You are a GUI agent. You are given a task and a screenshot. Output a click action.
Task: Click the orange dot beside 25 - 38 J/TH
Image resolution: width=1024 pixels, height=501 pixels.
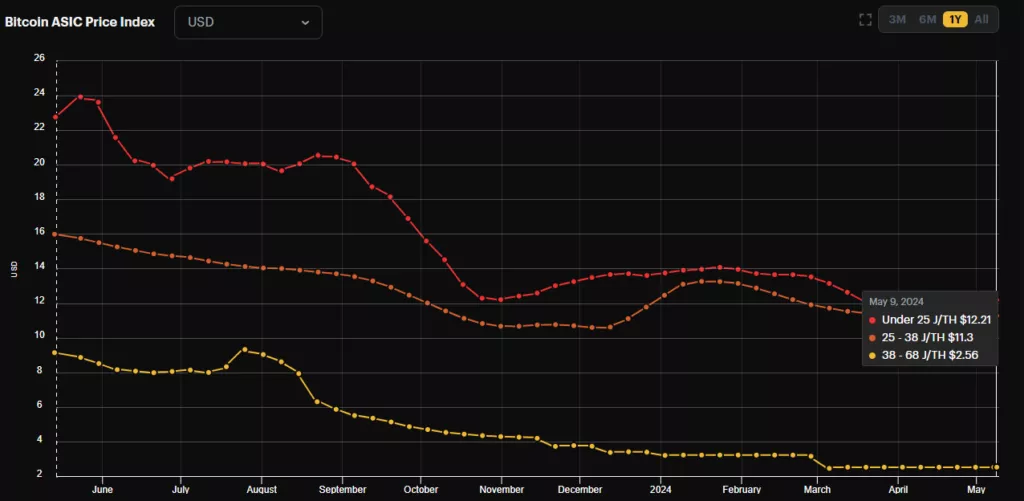point(872,338)
